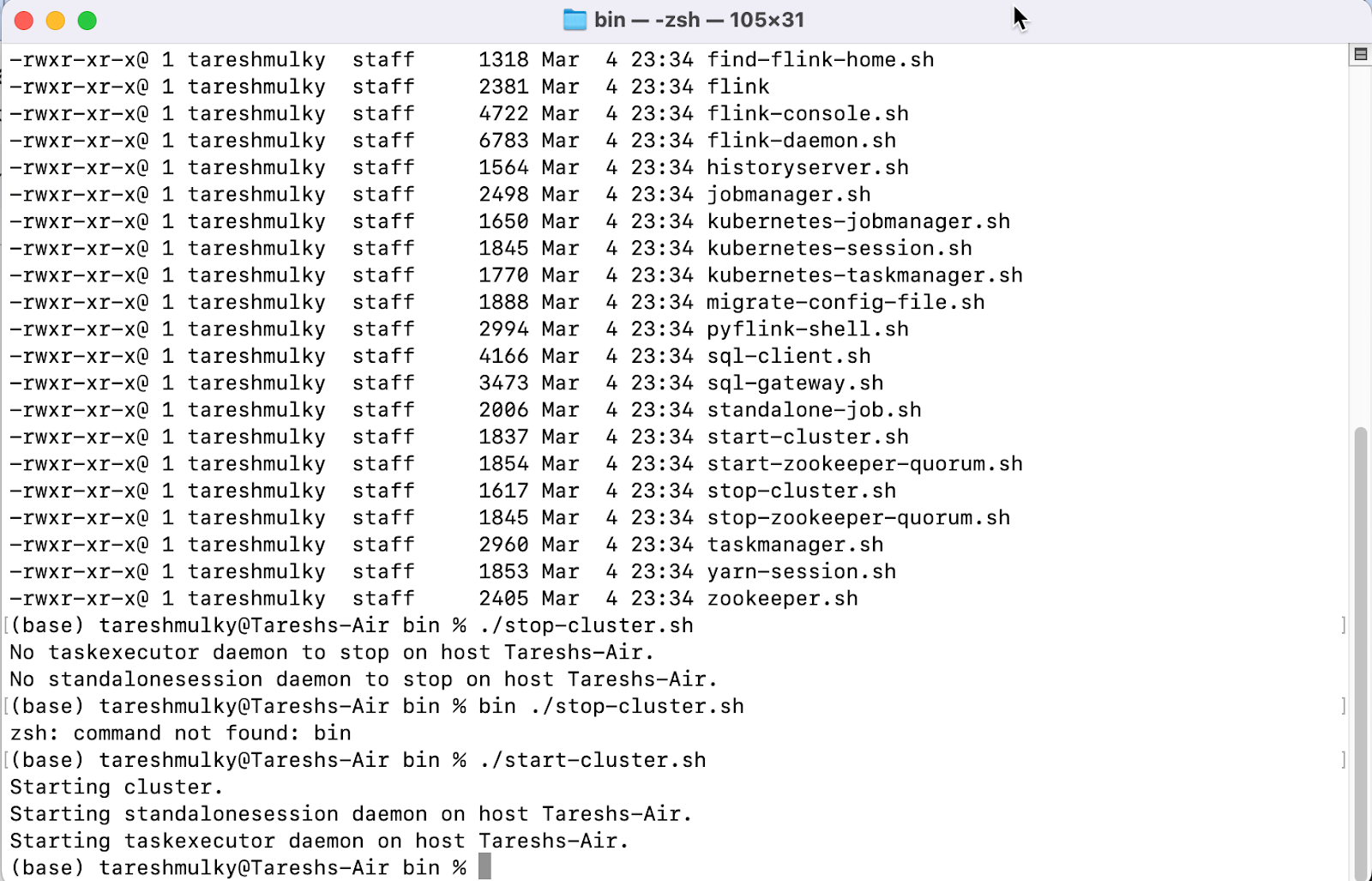
Task: Select kubernetes-session.sh file name
Action: (839, 249)
